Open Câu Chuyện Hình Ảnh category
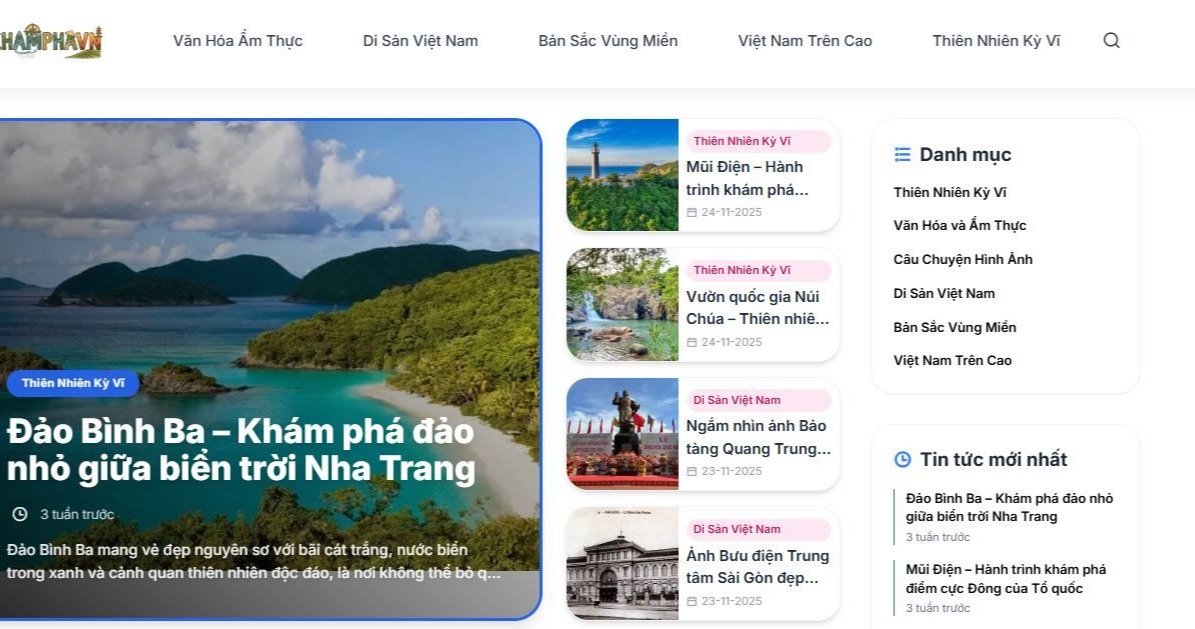 coord(963,259)
